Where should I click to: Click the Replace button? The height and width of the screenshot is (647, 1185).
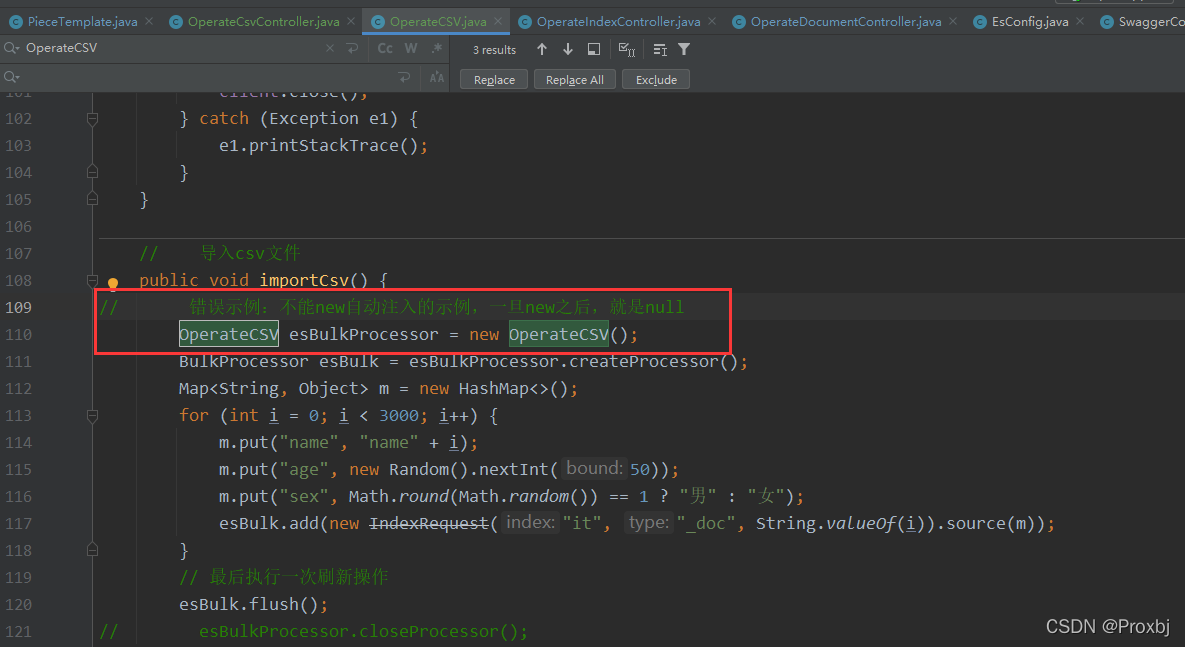click(494, 79)
